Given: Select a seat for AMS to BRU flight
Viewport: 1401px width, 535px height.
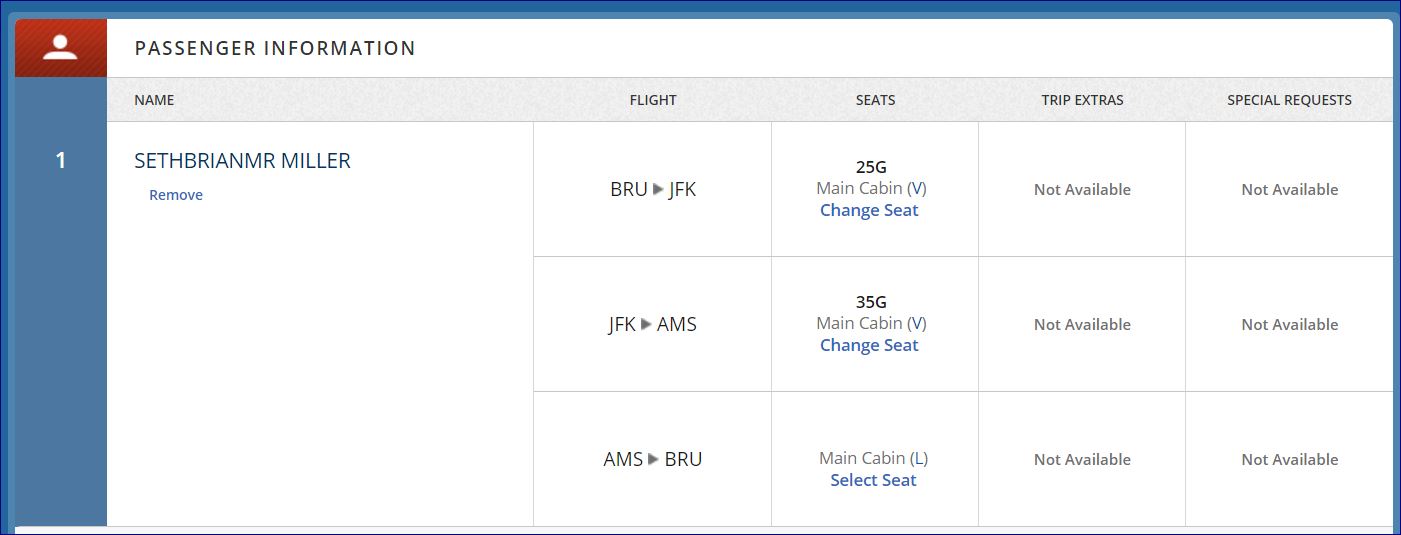Looking at the screenshot, I should click(x=873, y=480).
